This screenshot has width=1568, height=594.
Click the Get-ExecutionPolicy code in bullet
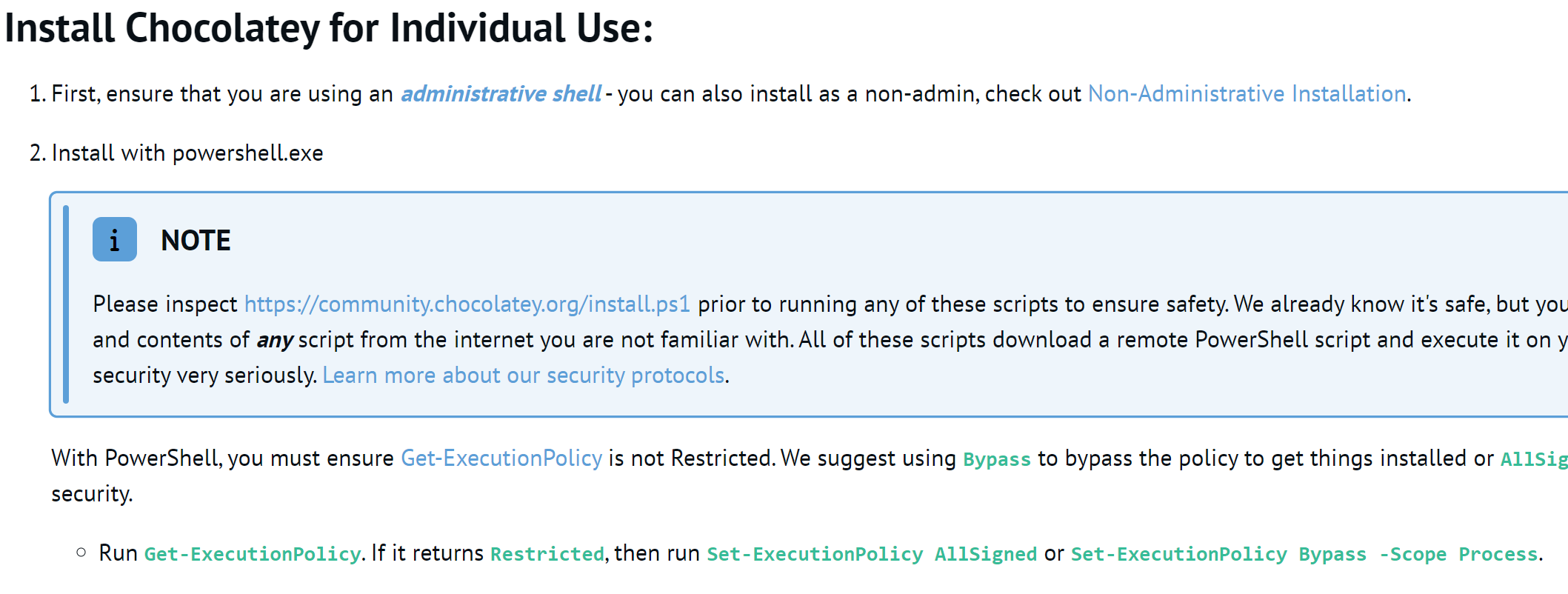252,554
